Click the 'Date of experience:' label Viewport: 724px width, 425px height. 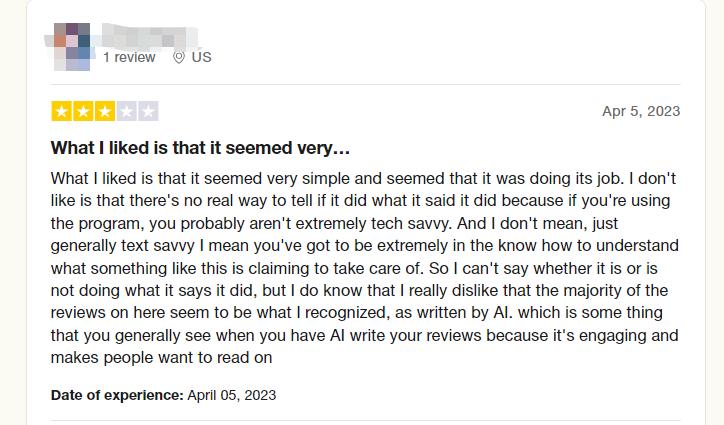tap(117, 395)
